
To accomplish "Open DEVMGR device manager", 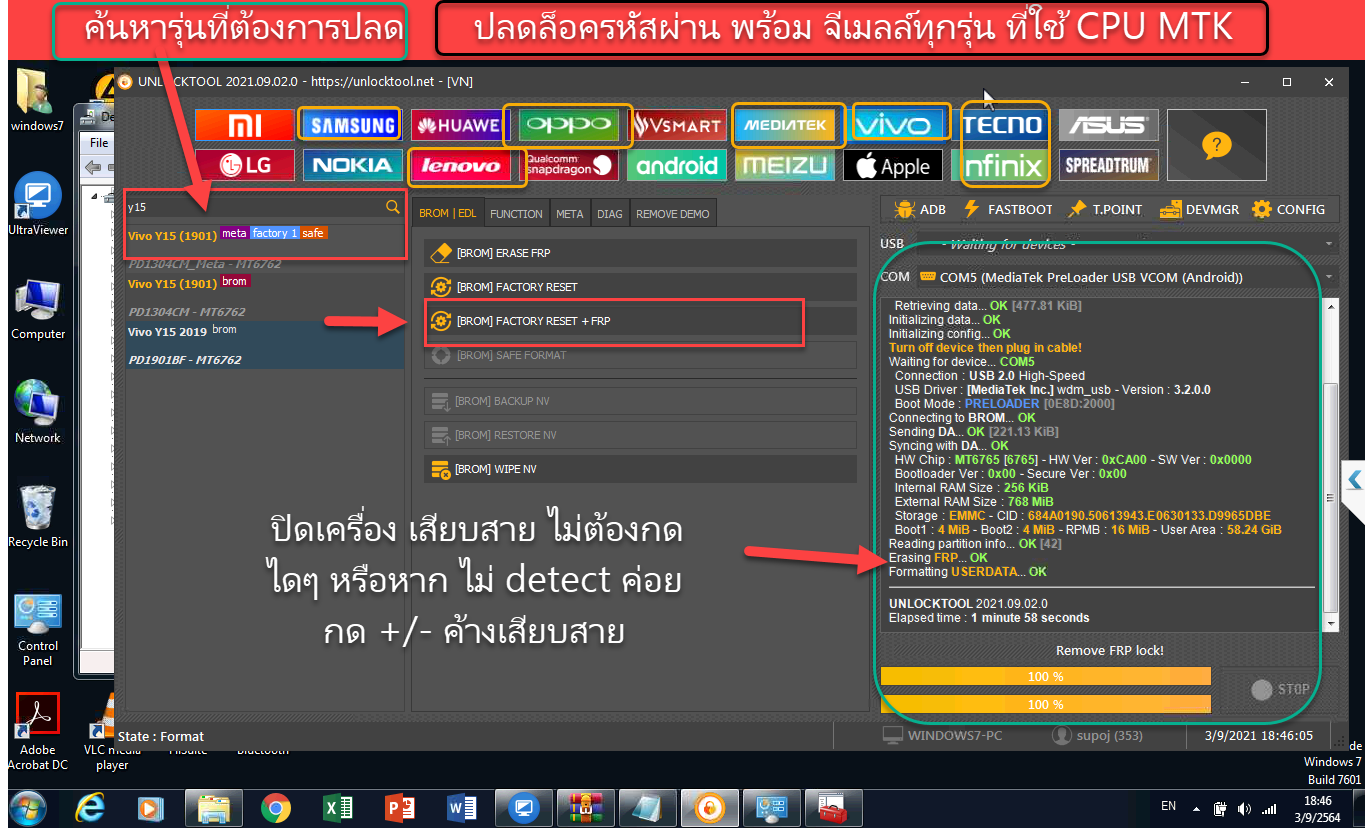I will (x=1199, y=209).
